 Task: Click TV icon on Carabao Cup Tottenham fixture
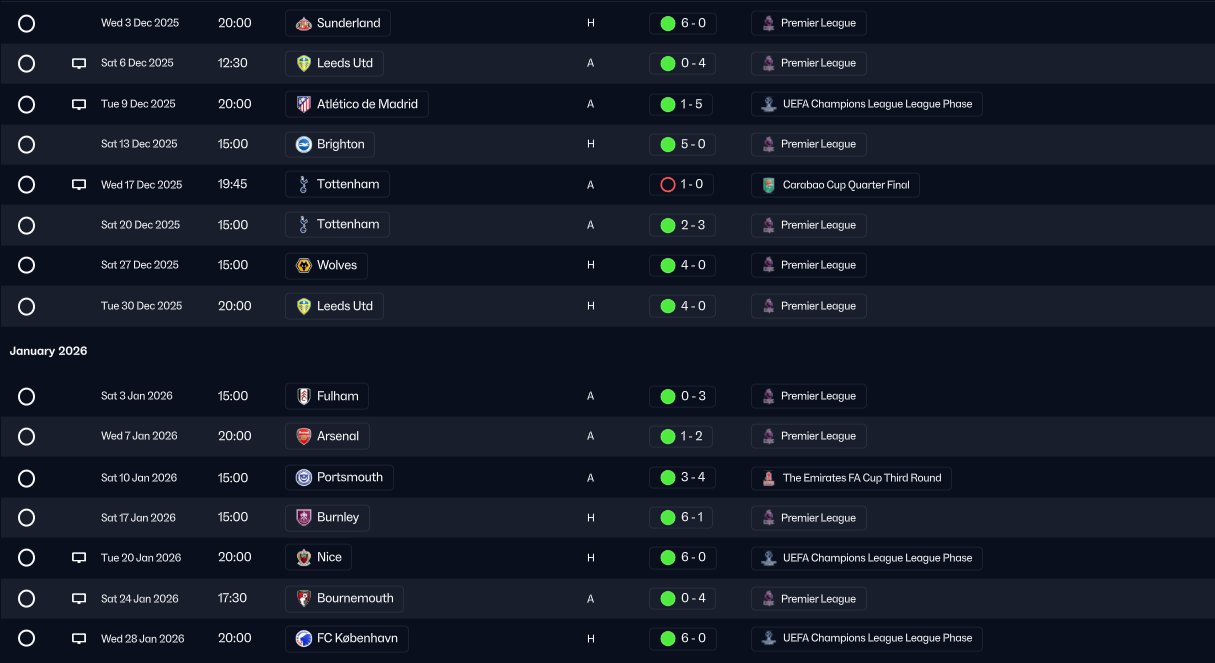[79, 185]
